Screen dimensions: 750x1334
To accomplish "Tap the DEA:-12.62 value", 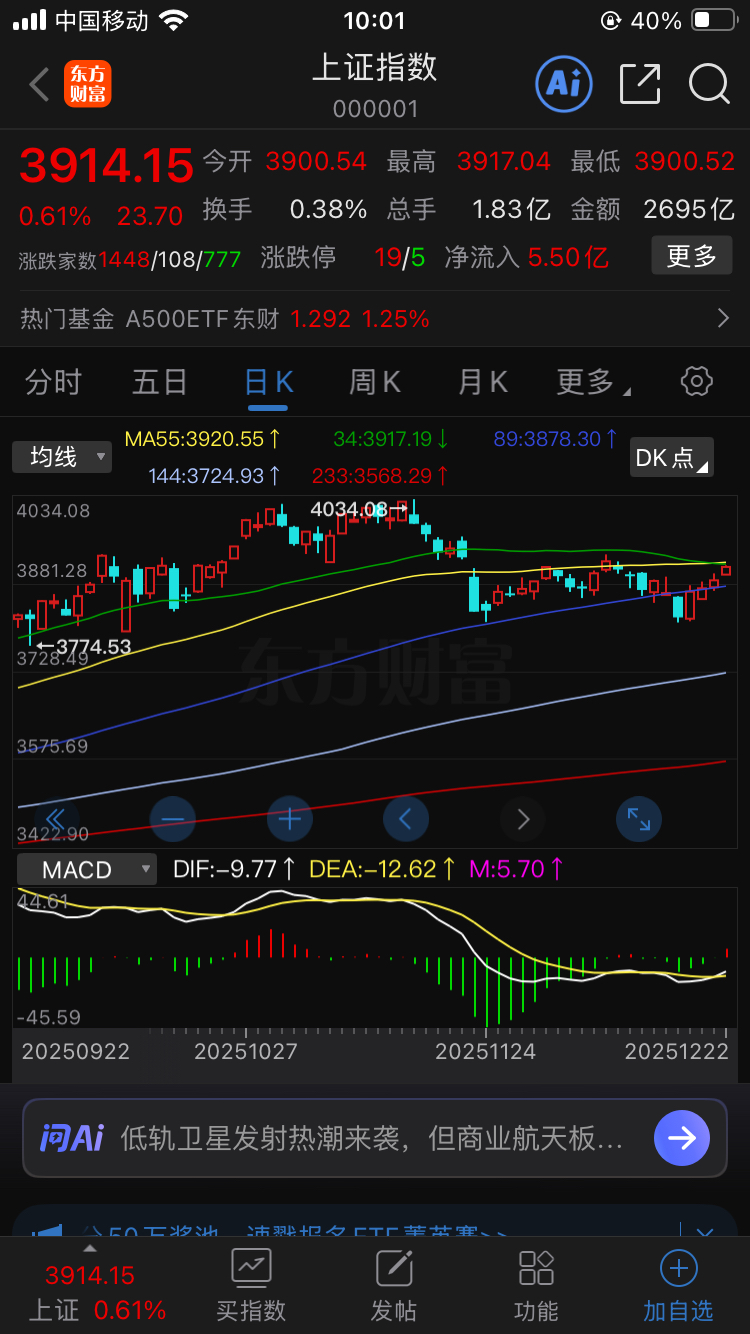I will [x=383, y=869].
